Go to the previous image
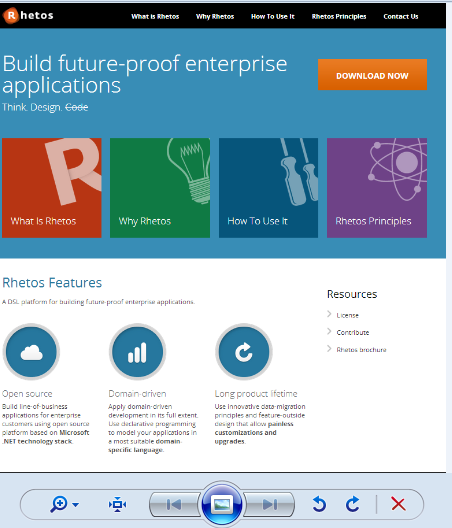 tap(174, 504)
